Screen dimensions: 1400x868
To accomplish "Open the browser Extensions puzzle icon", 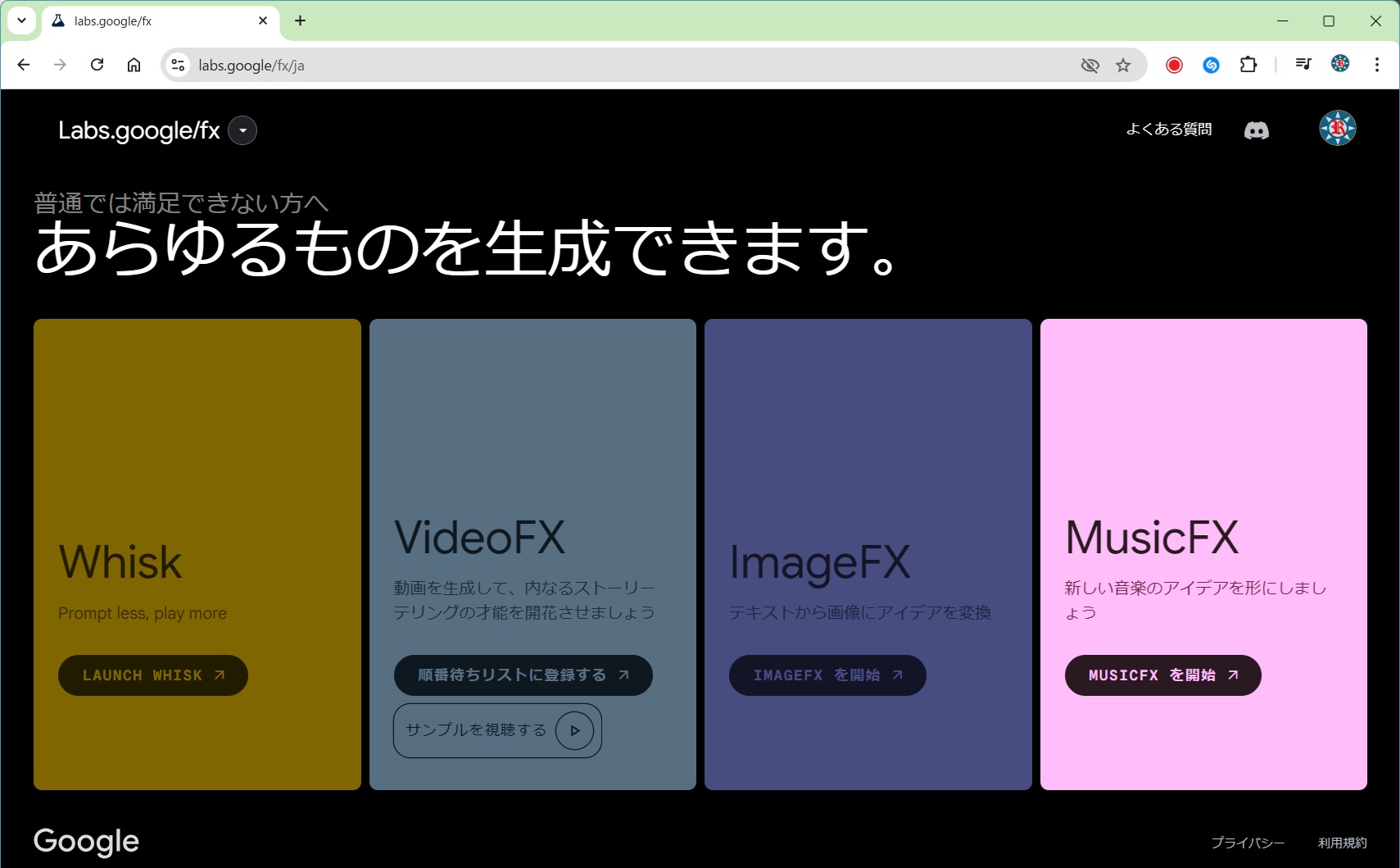I will tap(1248, 65).
